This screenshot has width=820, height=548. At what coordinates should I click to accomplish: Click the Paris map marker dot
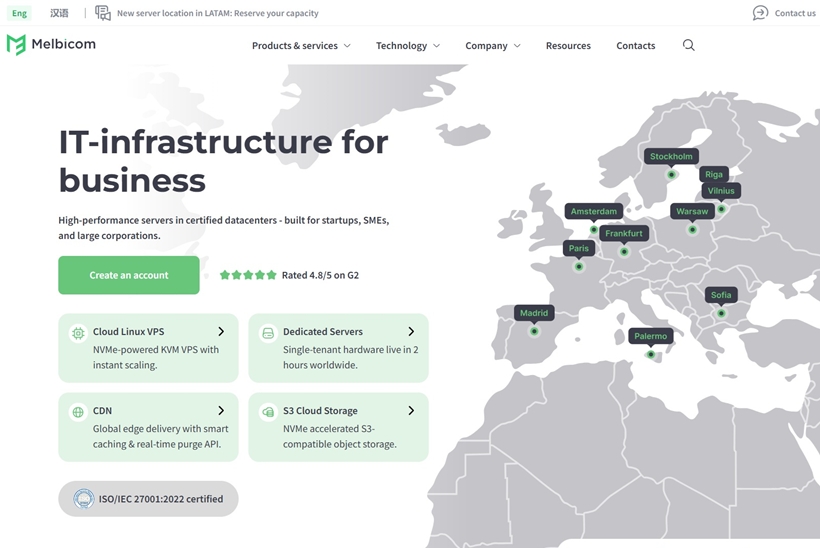coord(578,267)
